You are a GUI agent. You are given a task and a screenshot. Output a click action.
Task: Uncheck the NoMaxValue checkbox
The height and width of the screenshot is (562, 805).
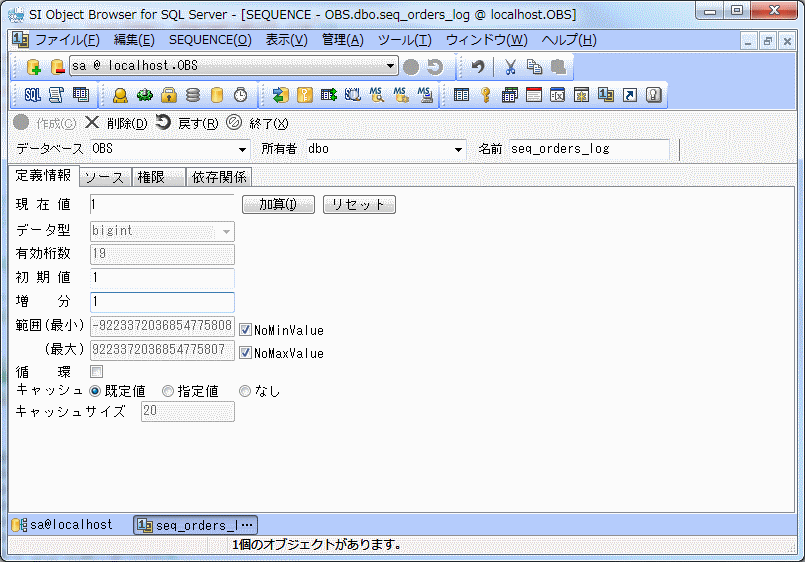click(245, 353)
